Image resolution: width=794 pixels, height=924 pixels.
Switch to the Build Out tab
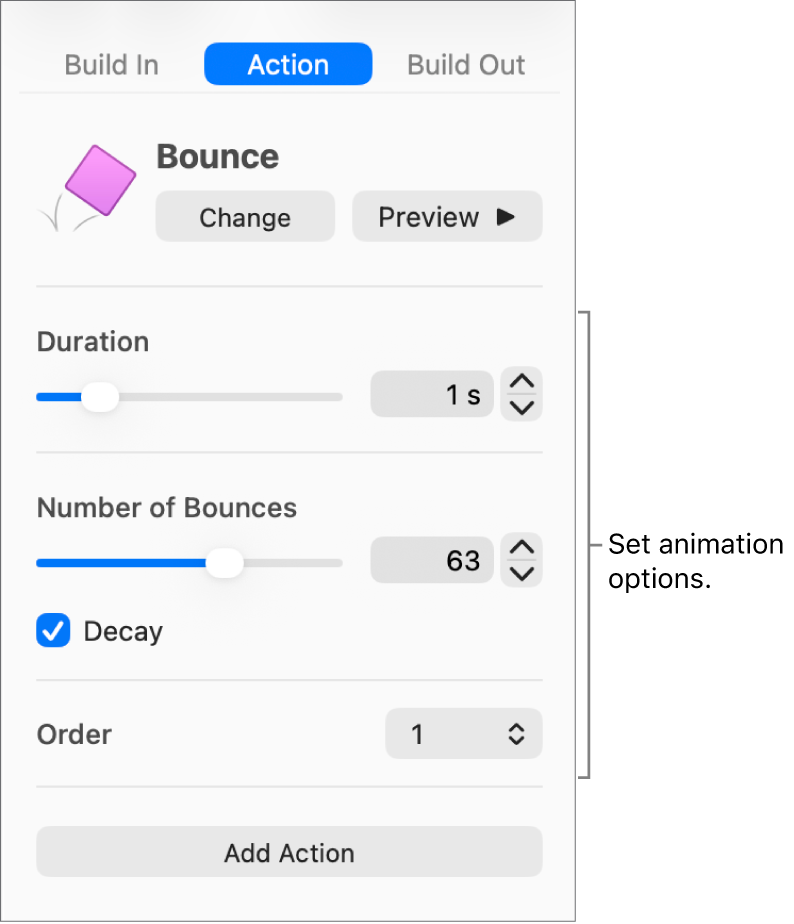click(x=466, y=64)
